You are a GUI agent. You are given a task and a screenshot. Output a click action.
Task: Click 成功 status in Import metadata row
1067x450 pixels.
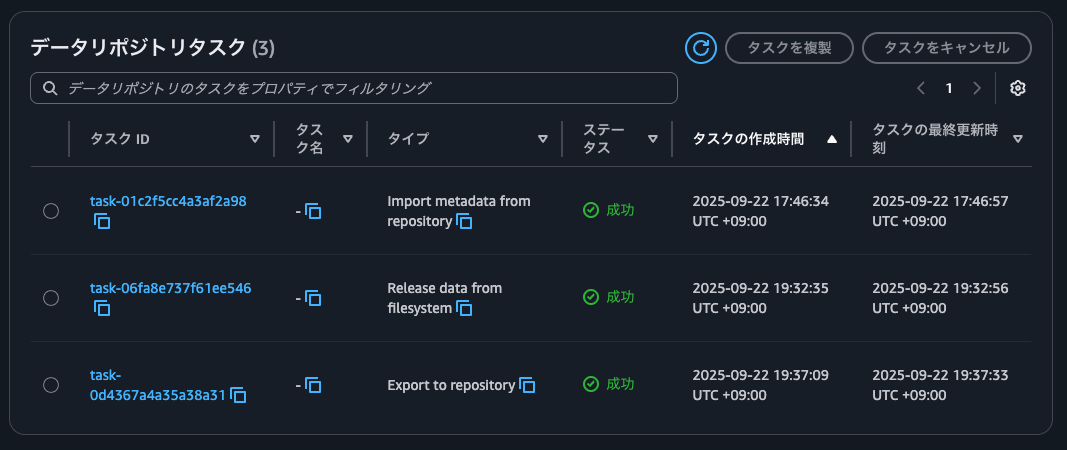point(620,210)
